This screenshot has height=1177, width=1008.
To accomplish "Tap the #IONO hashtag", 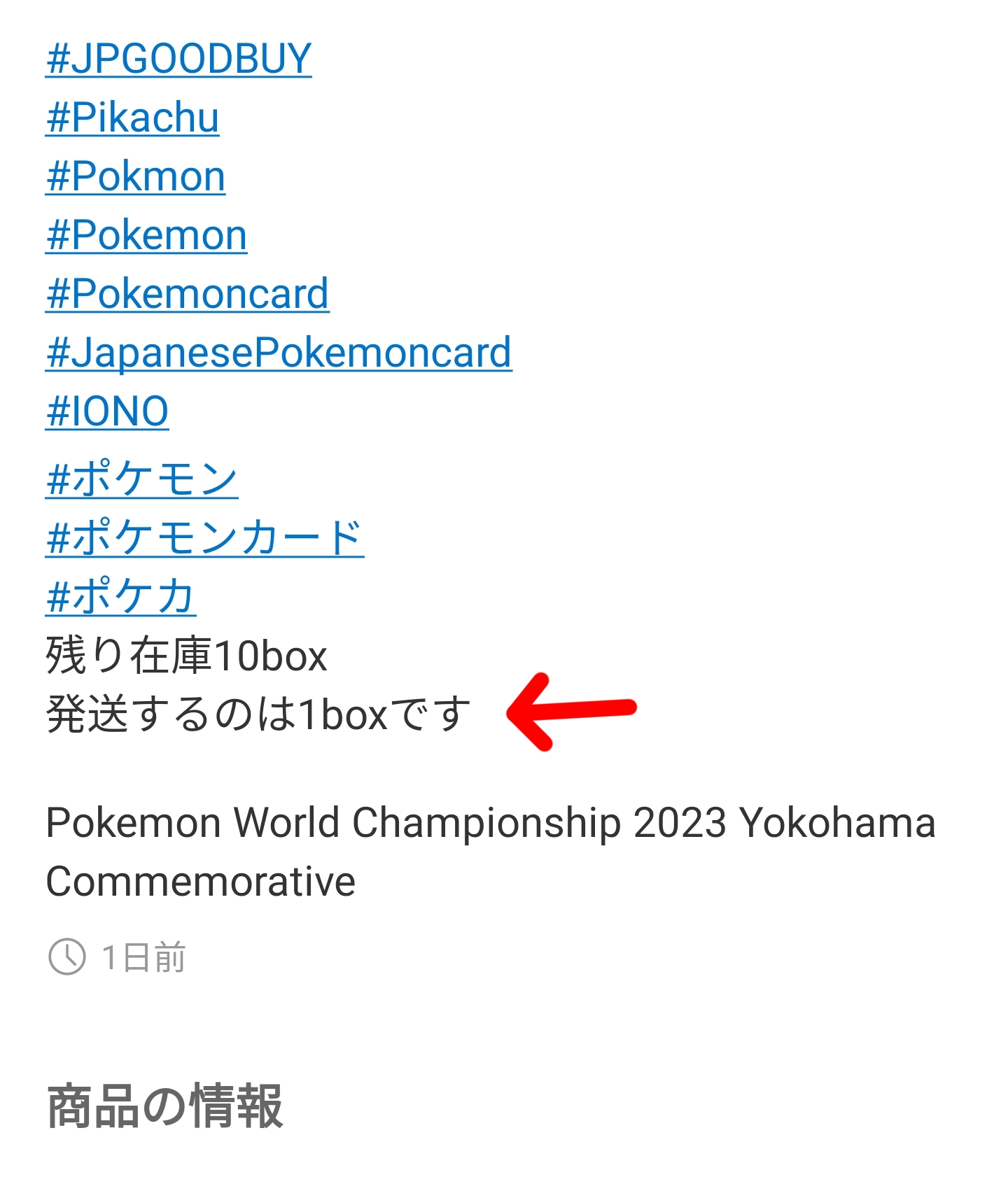I will 107,411.
